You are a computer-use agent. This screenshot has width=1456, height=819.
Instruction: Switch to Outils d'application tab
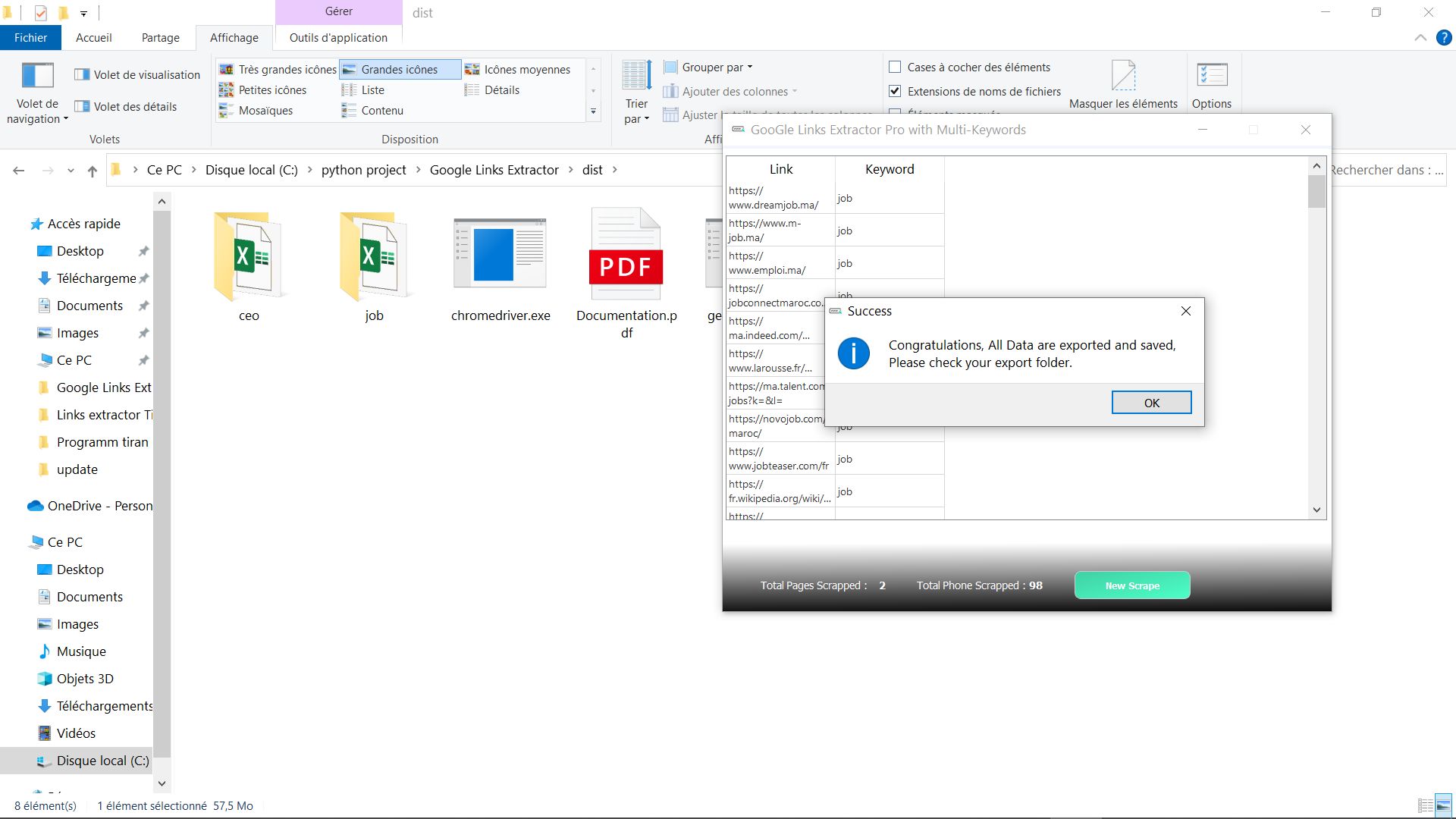(x=338, y=37)
